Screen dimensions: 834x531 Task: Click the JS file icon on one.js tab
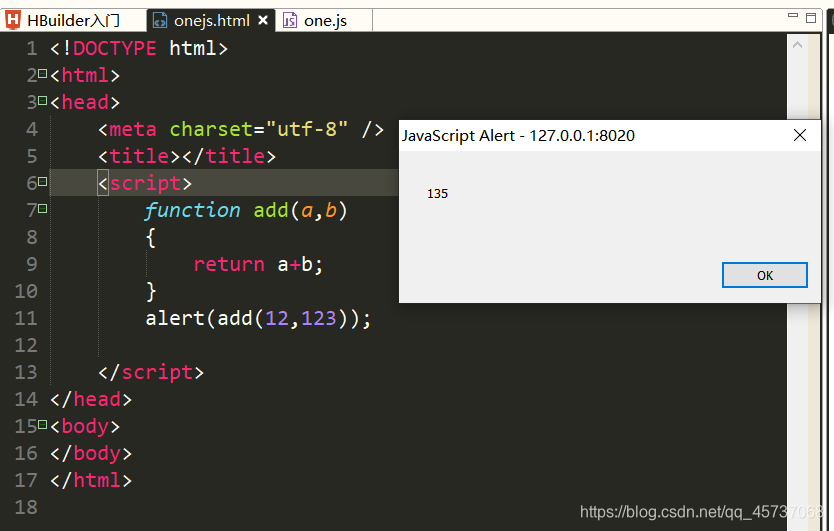click(x=289, y=21)
